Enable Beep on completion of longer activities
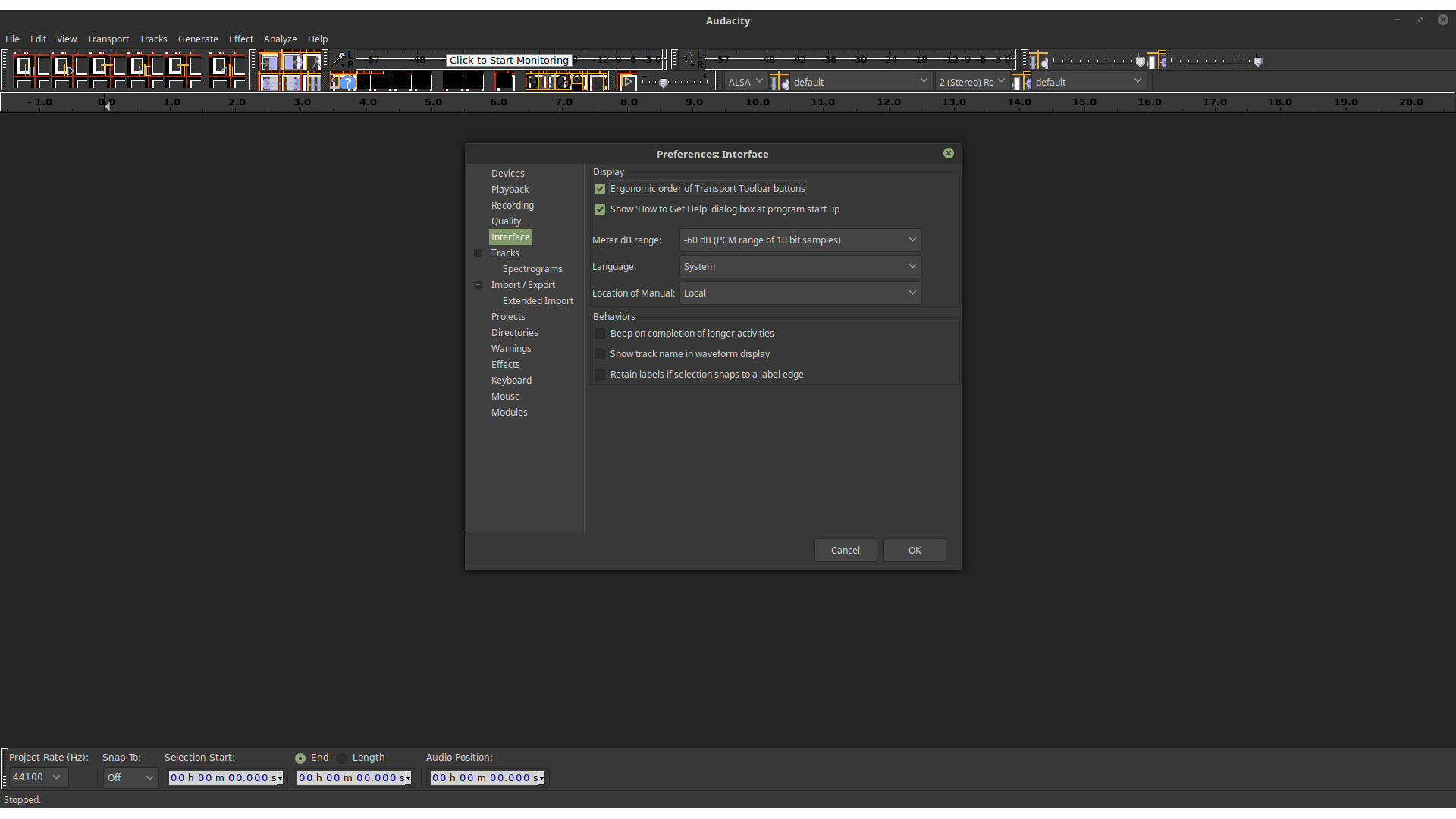 600,334
